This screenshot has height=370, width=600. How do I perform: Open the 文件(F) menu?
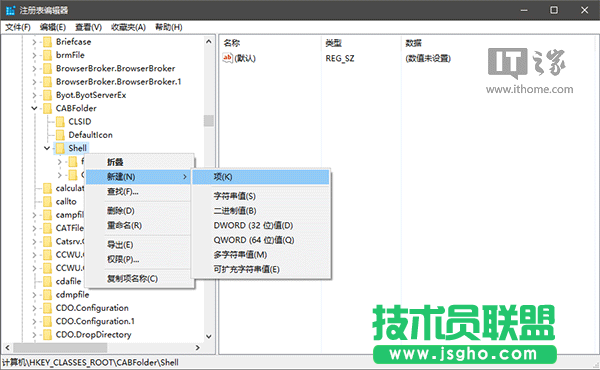[x=18, y=27]
